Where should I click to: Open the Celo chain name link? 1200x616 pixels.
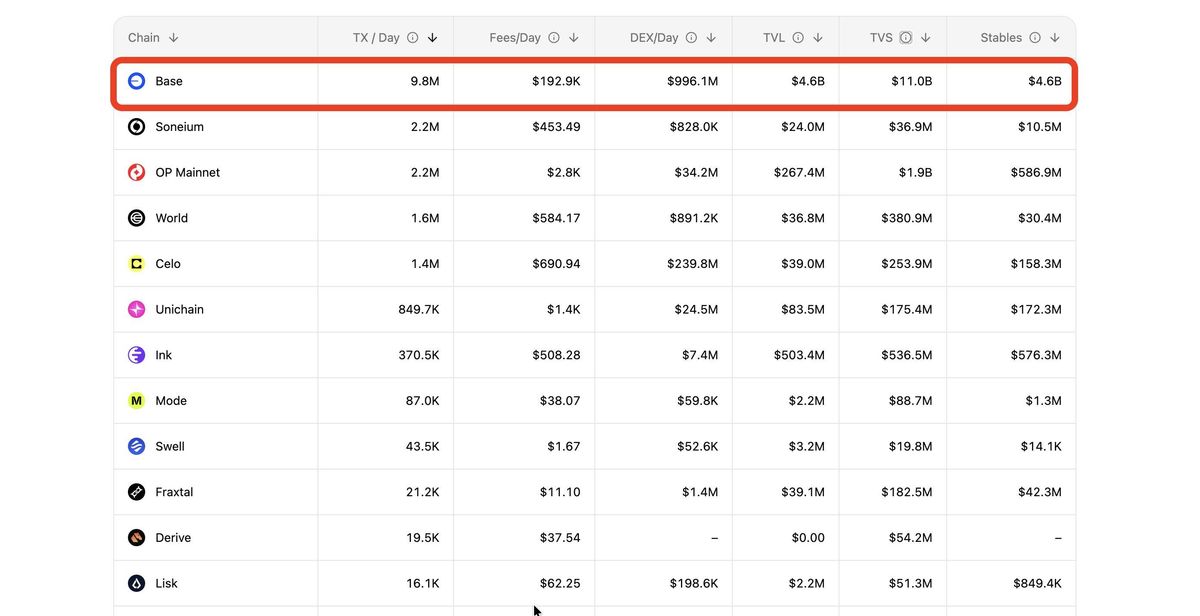(x=168, y=264)
